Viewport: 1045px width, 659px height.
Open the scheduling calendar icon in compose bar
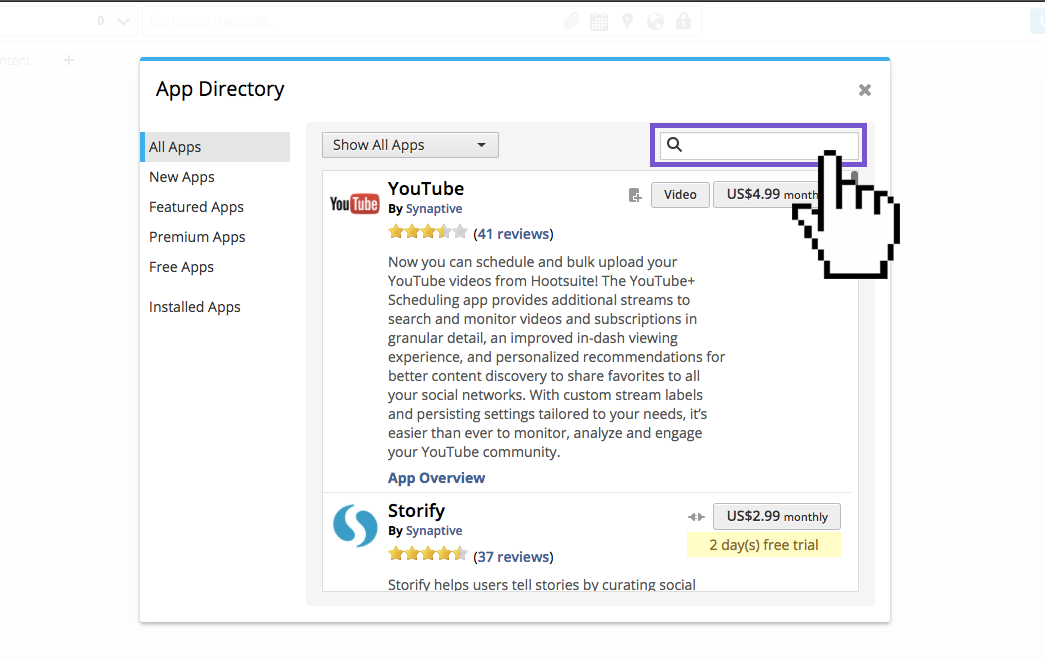coord(599,21)
